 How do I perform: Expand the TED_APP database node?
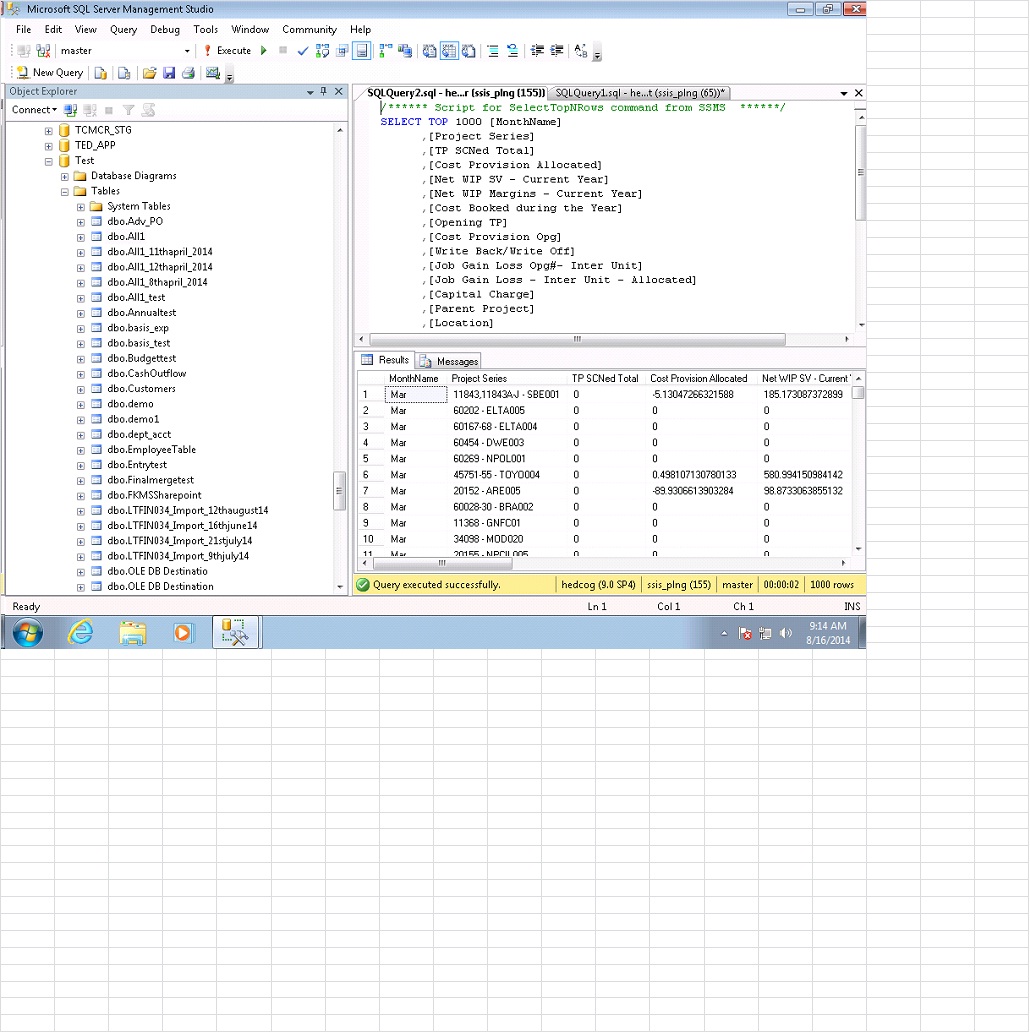[x=49, y=146]
